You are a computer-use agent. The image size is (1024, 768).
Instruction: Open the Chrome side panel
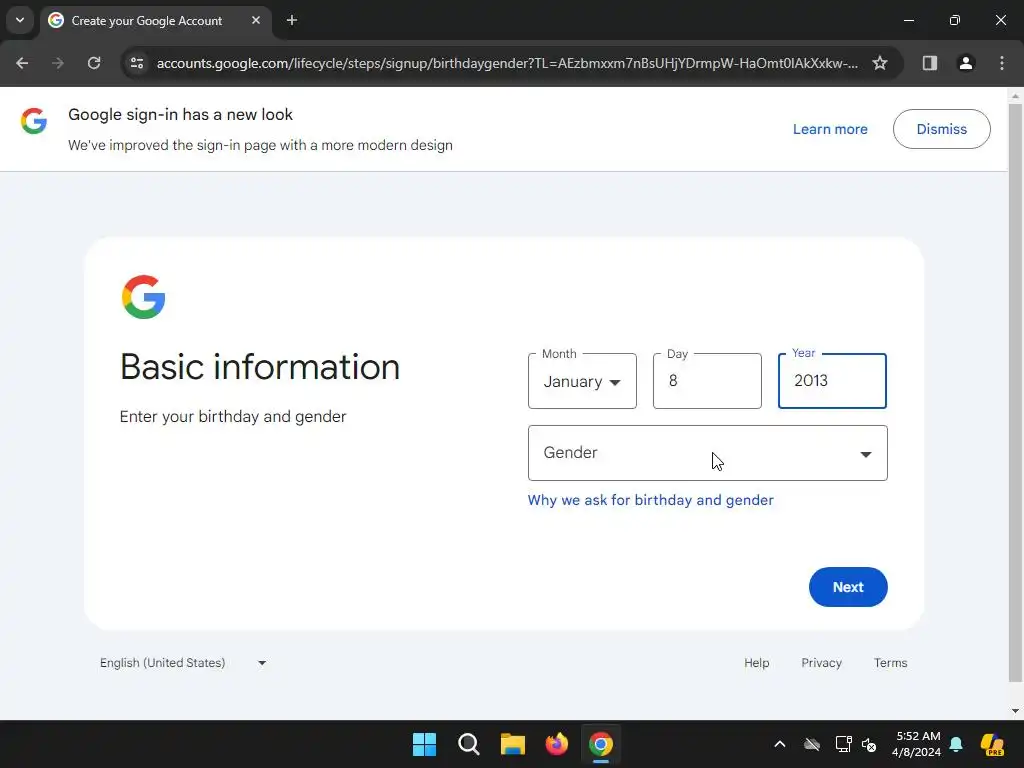(x=930, y=63)
